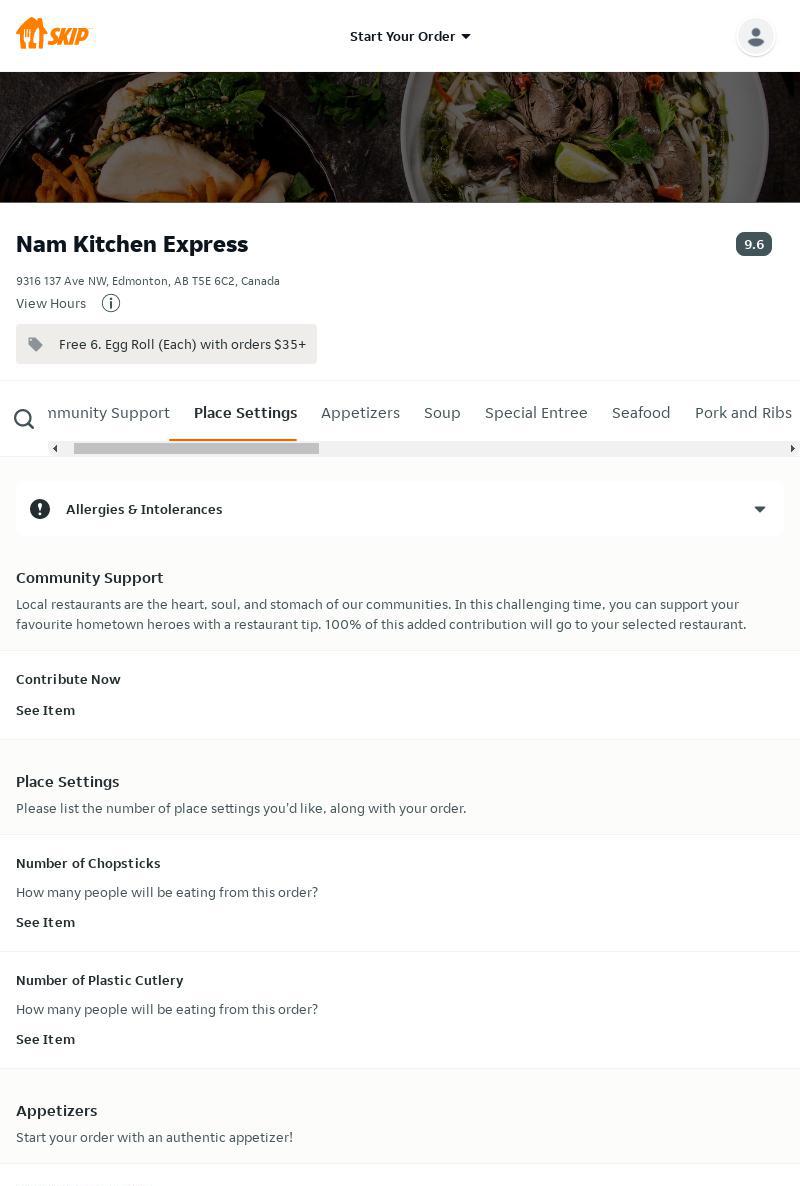Click the promo tag icon

(36, 344)
